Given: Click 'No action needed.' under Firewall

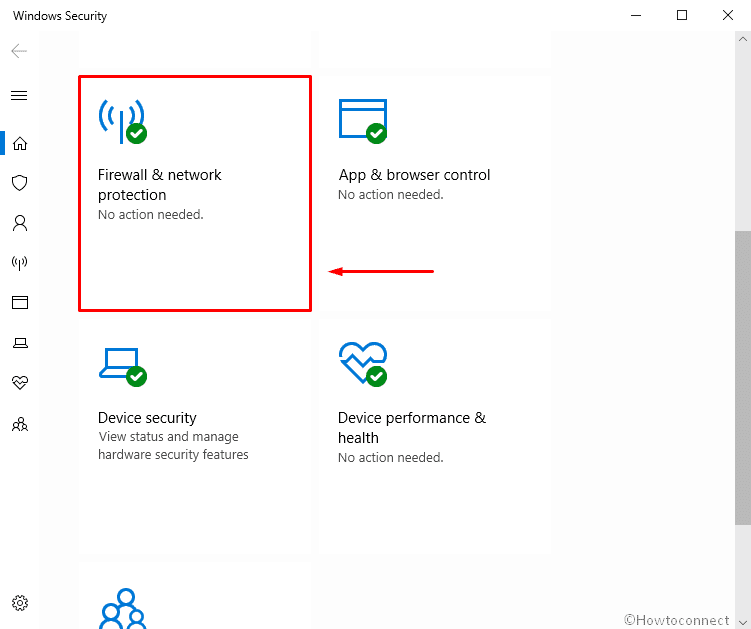Looking at the screenshot, I should tap(150, 215).
